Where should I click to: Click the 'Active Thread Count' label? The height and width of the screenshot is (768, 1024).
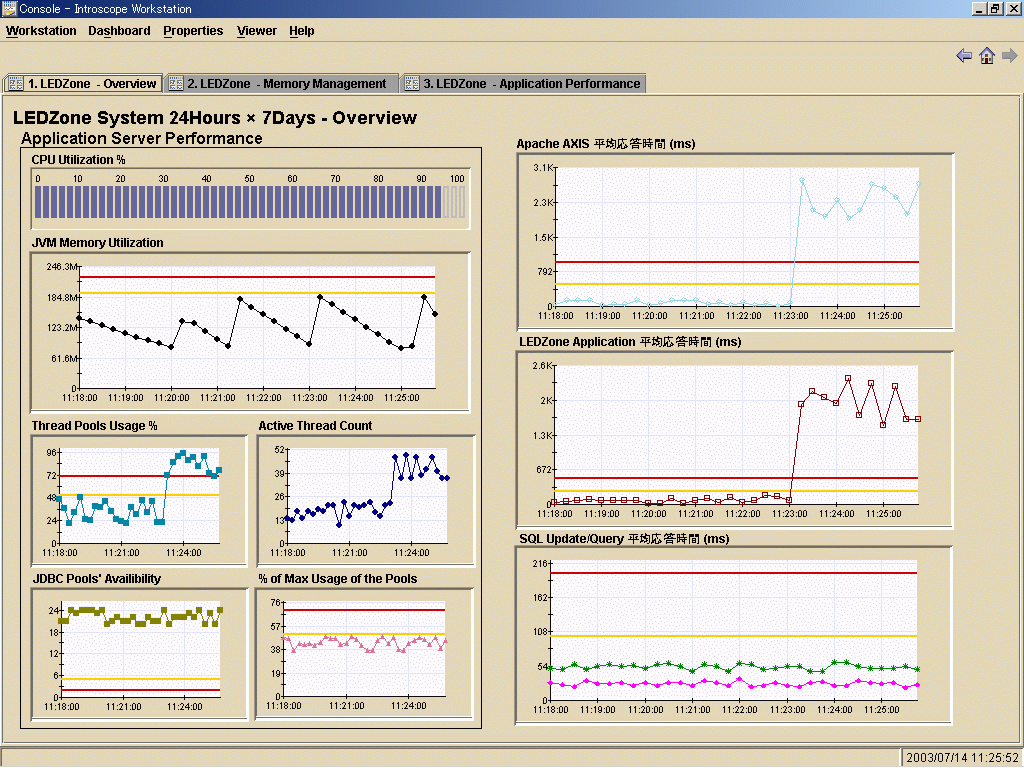tap(315, 425)
